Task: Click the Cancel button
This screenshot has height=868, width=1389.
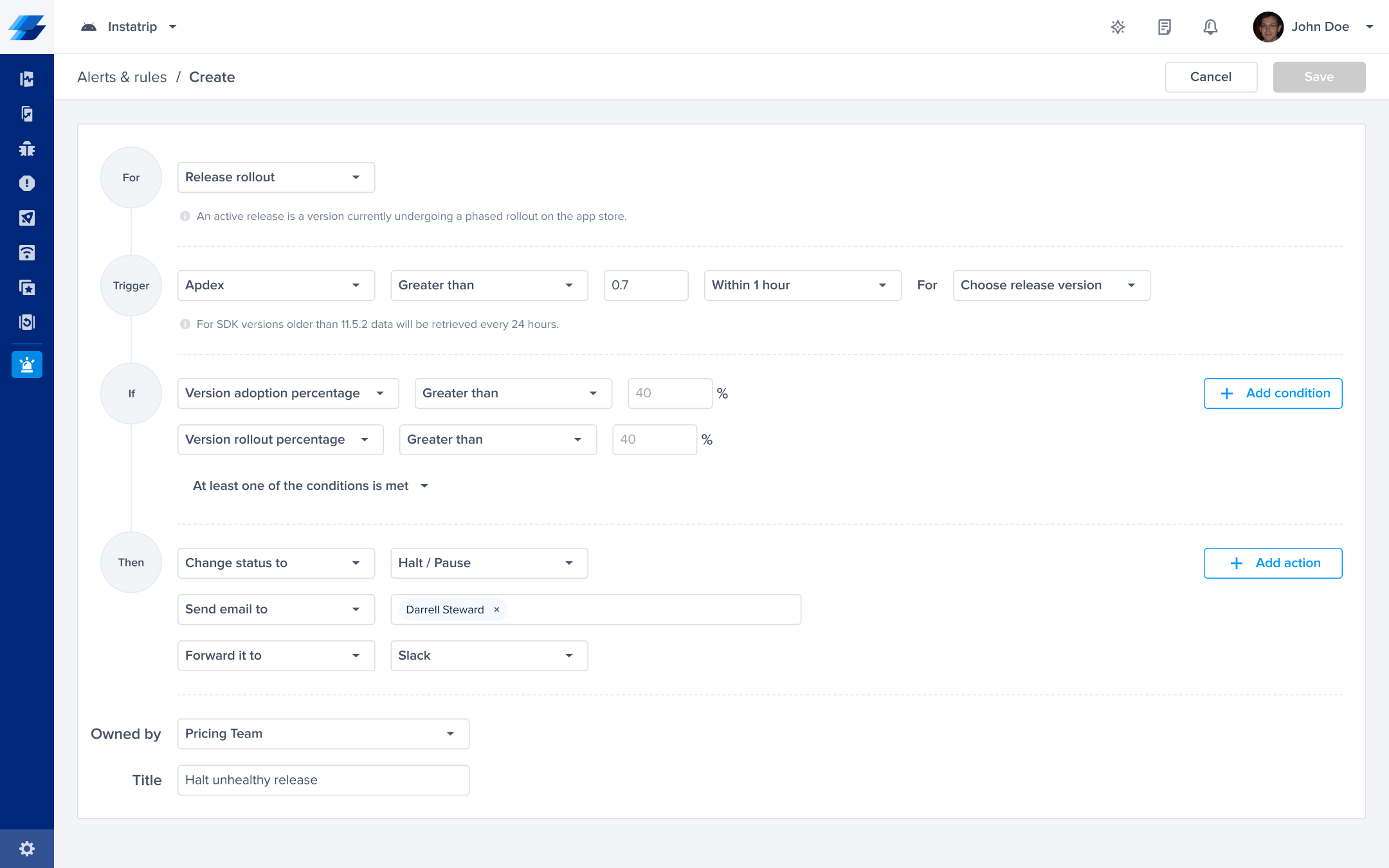Action: tap(1210, 77)
